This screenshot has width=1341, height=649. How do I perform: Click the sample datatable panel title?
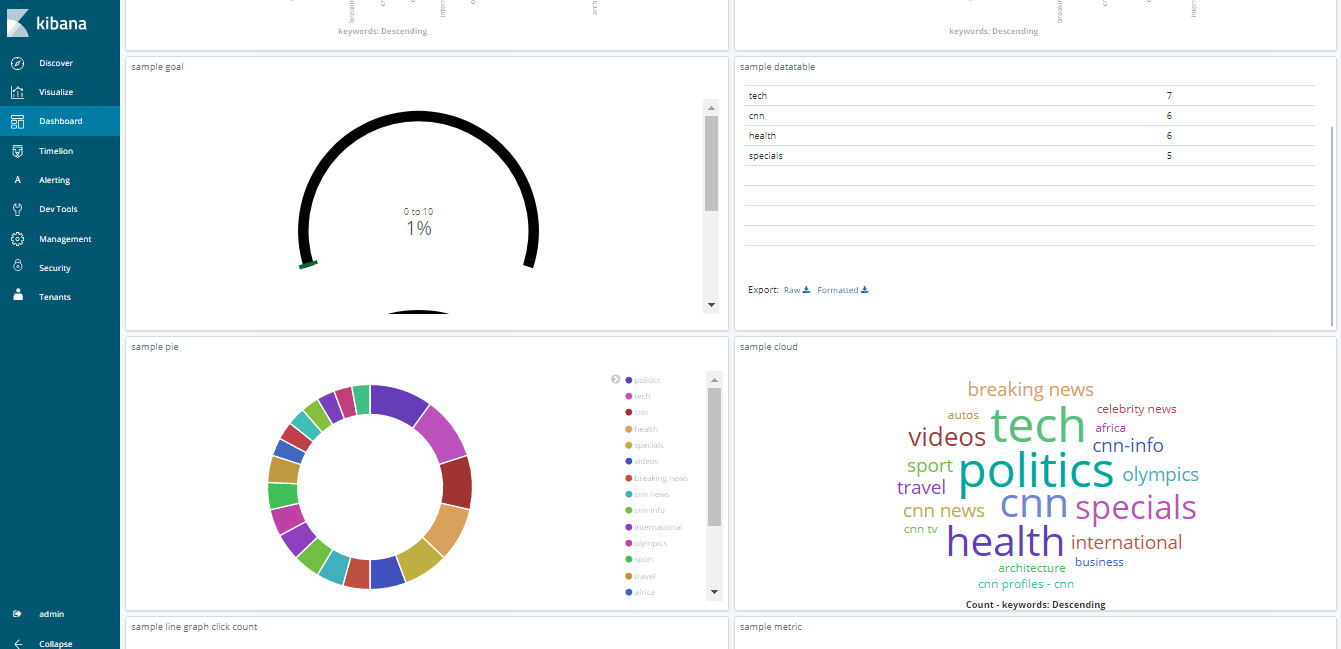click(x=777, y=67)
